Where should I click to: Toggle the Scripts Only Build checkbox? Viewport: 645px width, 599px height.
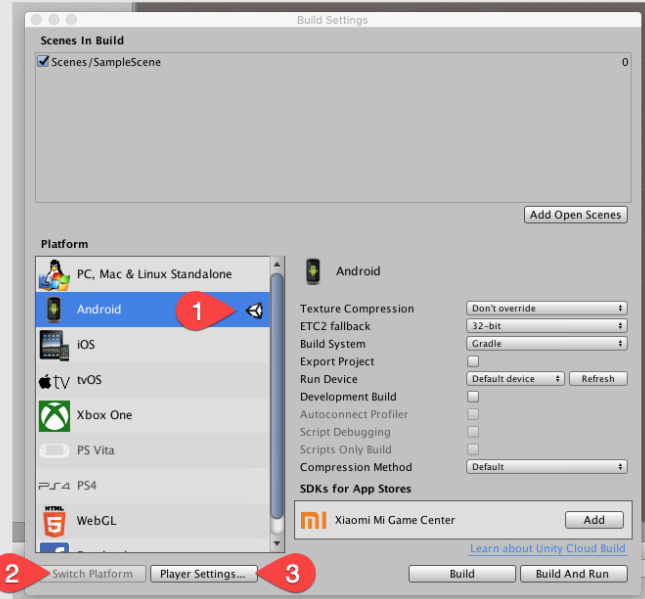(473, 449)
